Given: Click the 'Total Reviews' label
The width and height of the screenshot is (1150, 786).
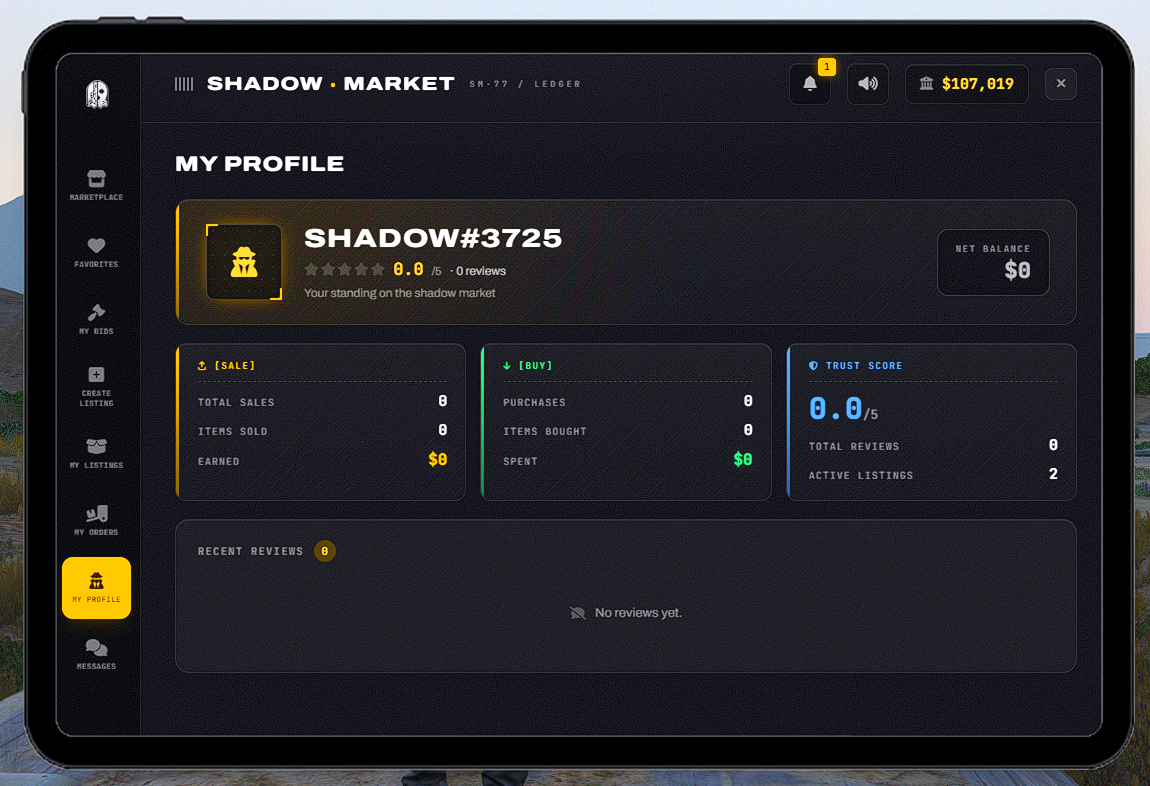Looking at the screenshot, I should (x=854, y=447).
